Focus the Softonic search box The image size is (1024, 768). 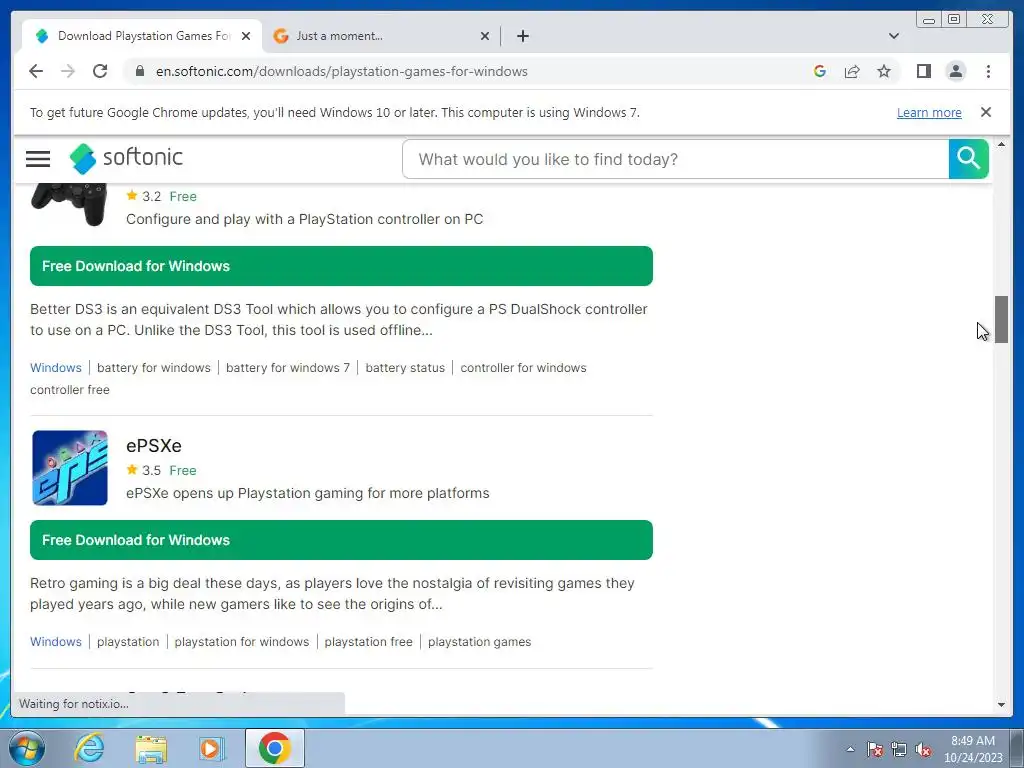coord(675,159)
